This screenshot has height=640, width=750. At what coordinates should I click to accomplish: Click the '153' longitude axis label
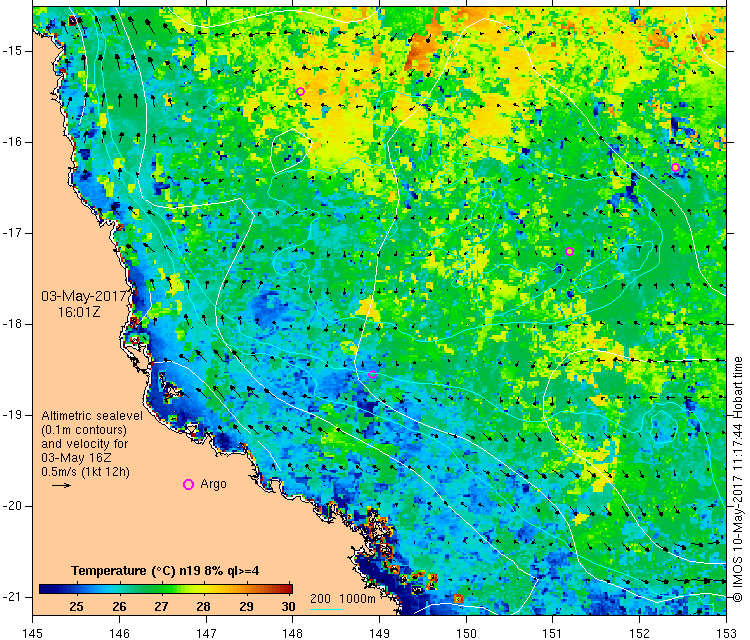coord(727,633)
